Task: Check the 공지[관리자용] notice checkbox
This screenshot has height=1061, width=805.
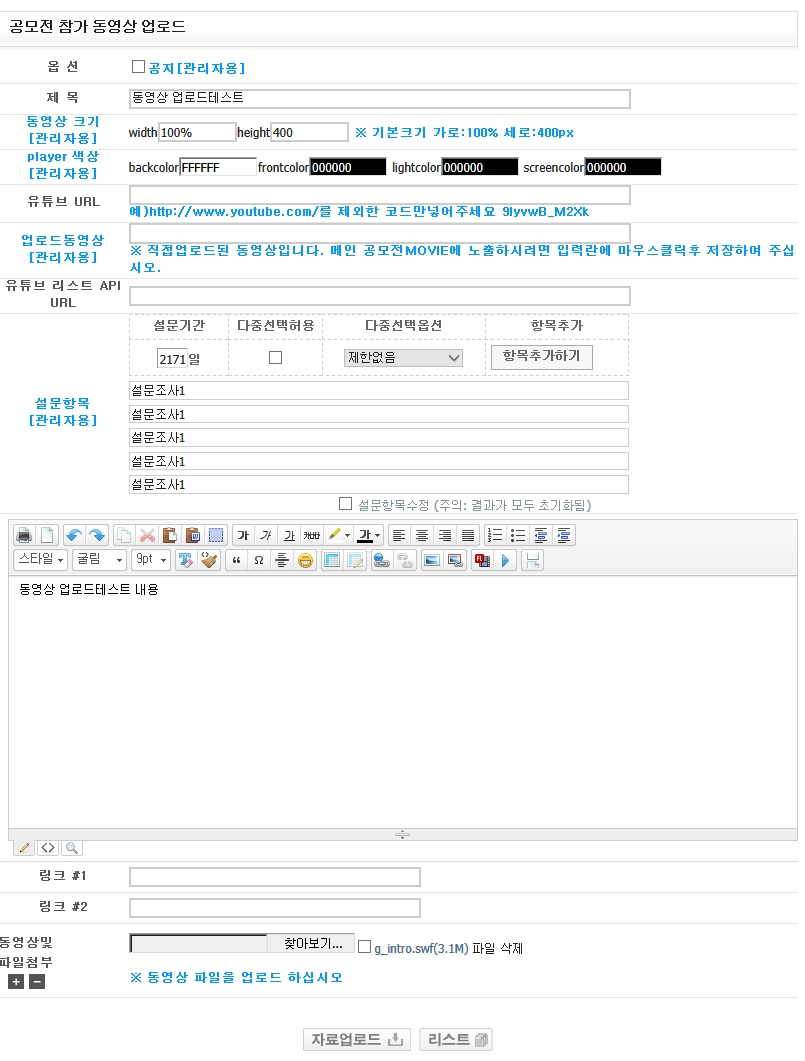Action: click(x=138, y=66)
